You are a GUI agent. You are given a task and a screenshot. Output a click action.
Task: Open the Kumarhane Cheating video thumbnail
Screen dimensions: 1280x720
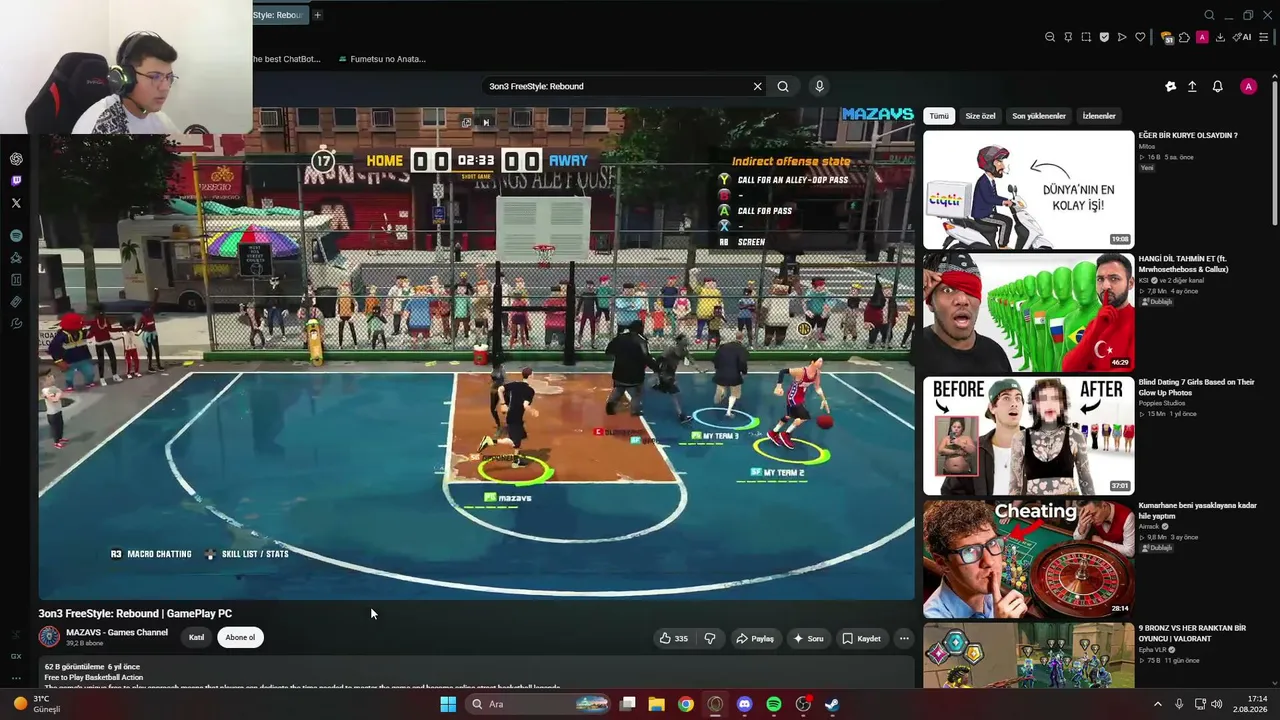coord(1028,559)
